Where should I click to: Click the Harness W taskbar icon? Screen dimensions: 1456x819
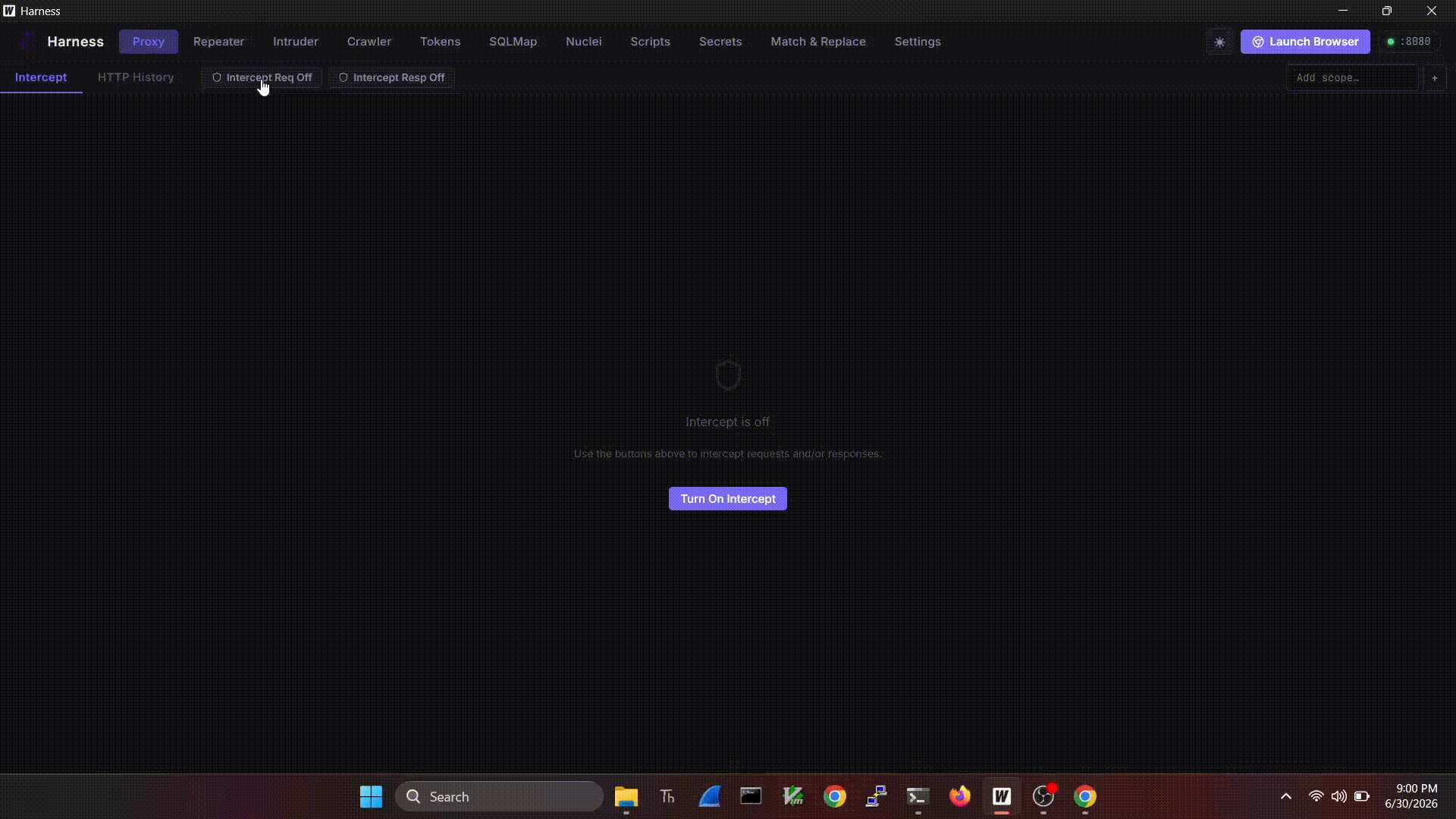click(x=1002, y=796)
